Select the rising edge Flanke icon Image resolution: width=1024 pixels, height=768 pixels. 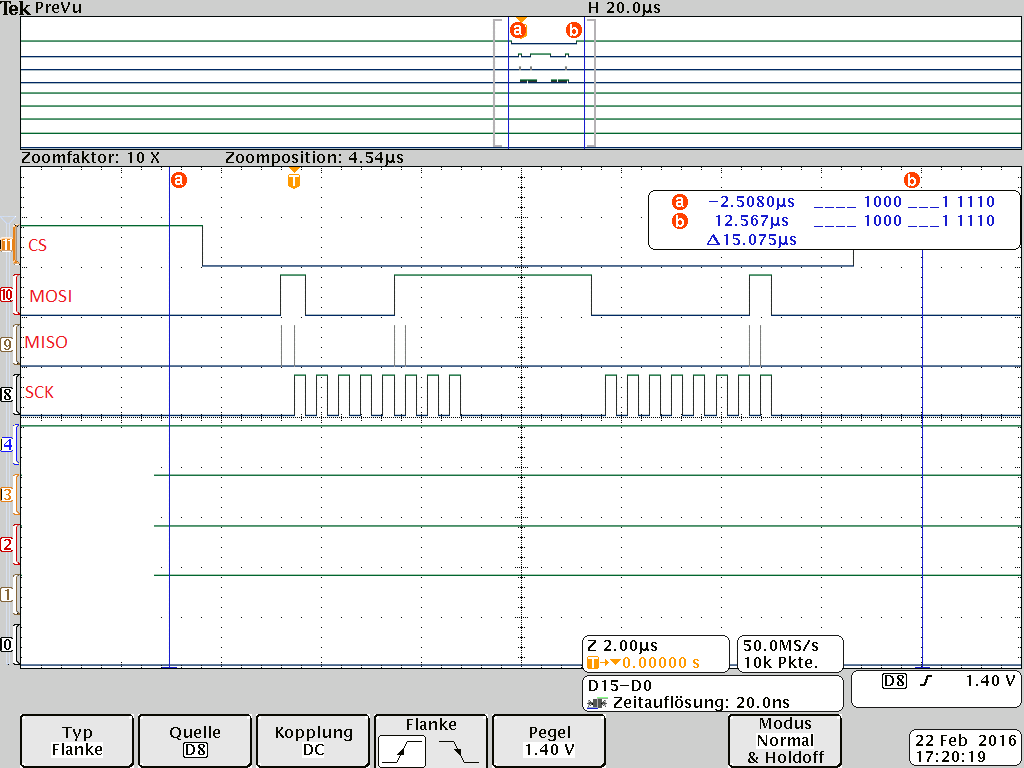click(x=402, y=752)
